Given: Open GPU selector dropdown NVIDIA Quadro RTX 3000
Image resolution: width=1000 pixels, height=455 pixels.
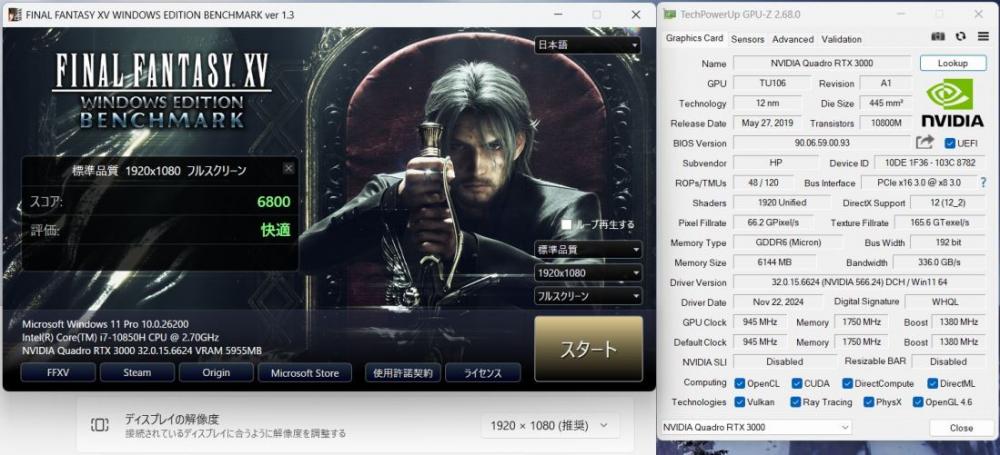Looking at the screenshot, I should click(756, 427).
